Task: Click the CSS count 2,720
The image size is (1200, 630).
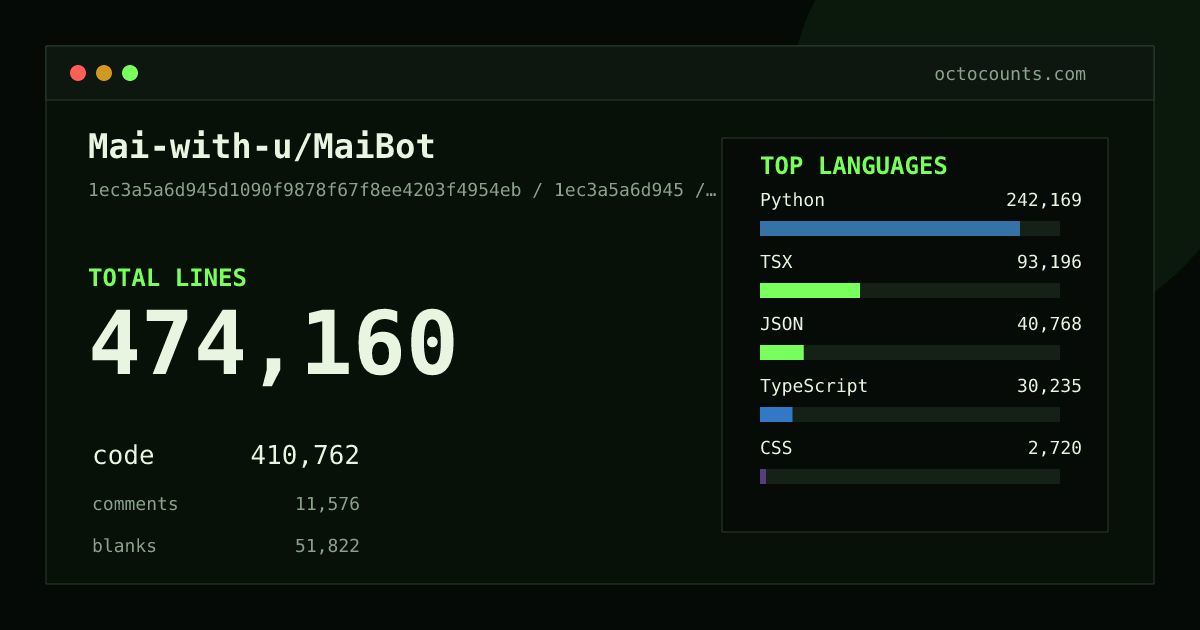Action: pos(1055,448)
